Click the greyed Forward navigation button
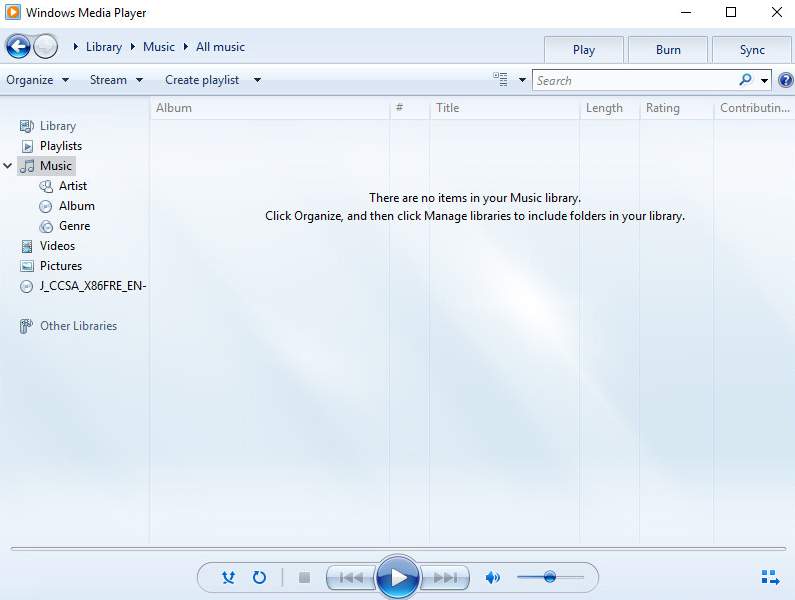Image resolution: width=795 pixels, height=600 pixels. coord(46,47)
